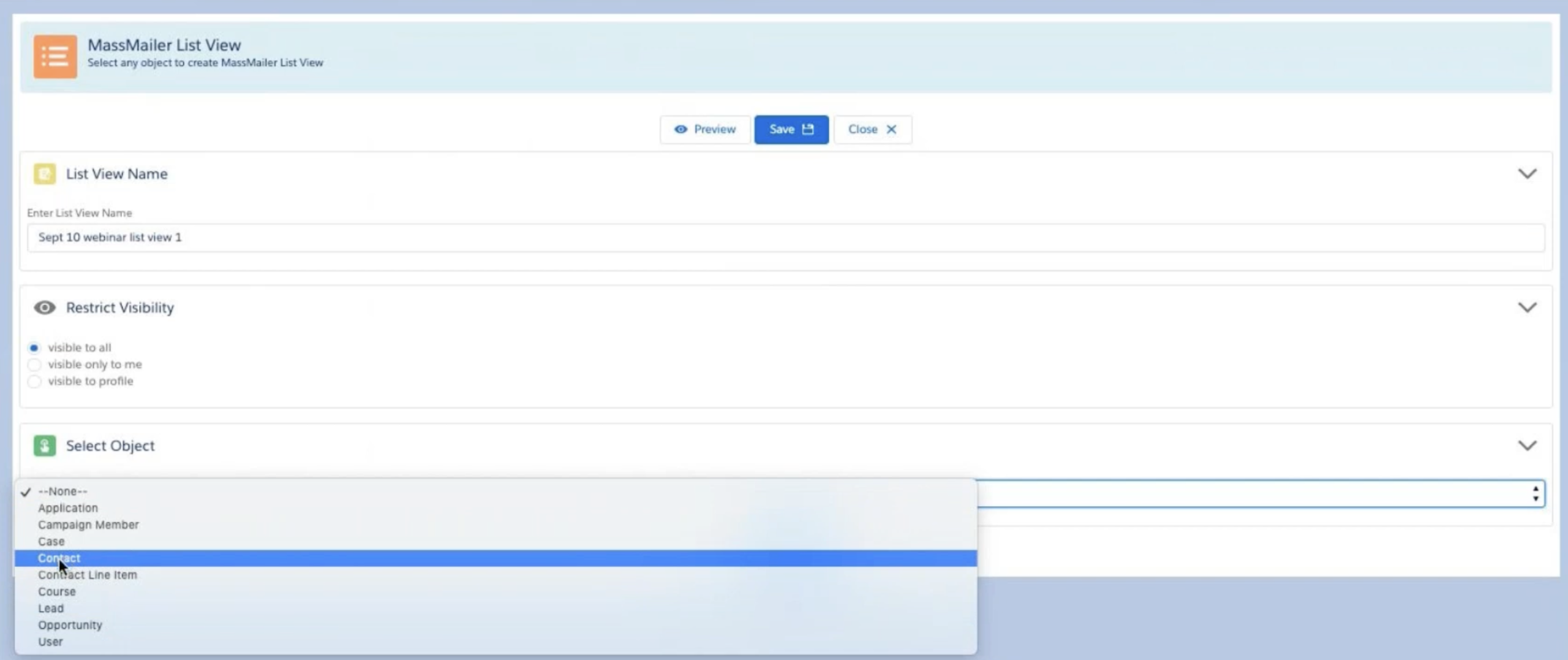This screenshot has width=1568, height=660.
Task: Collapse the List View Name section chevron
Action: point(1527,174)
